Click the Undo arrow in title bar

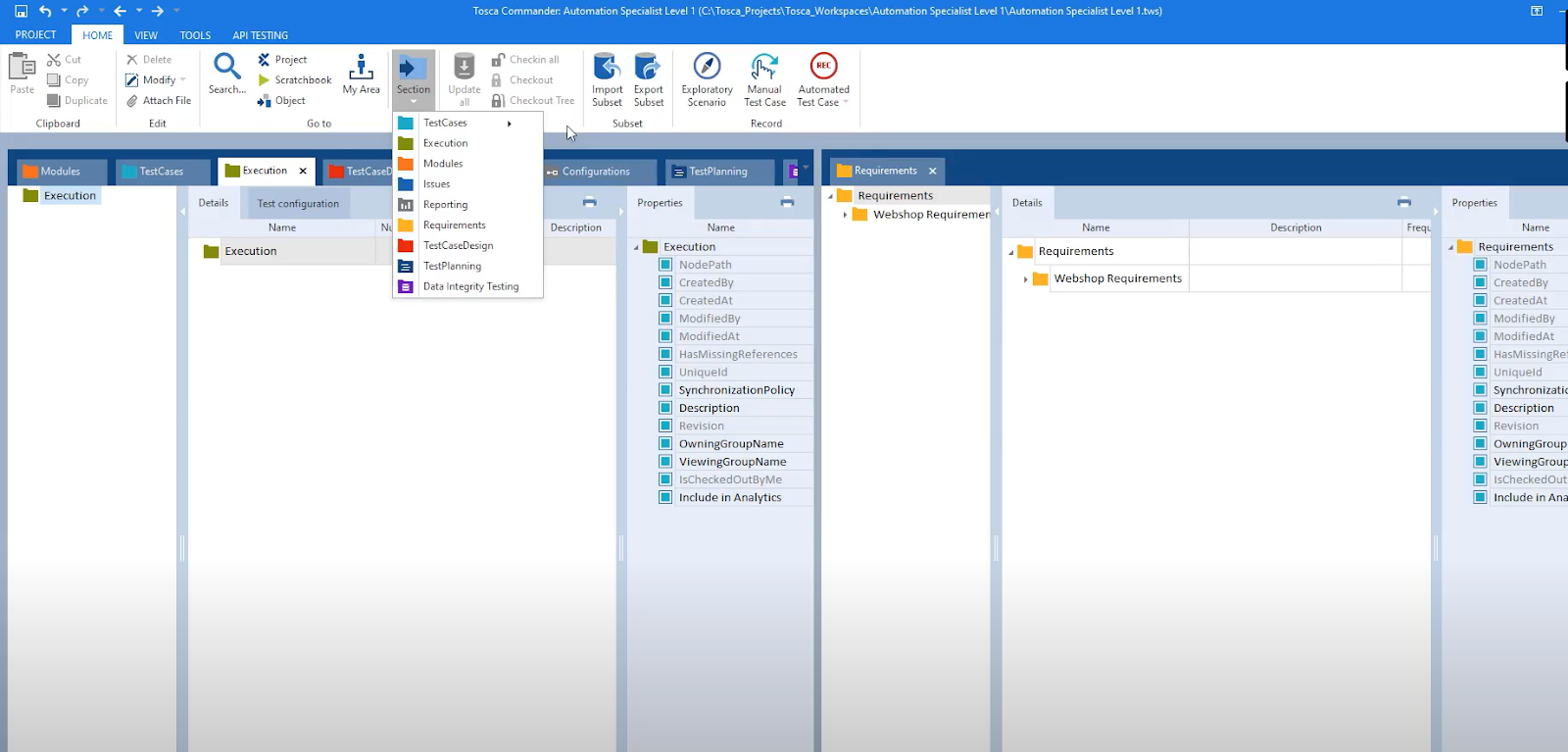point(45,11)
